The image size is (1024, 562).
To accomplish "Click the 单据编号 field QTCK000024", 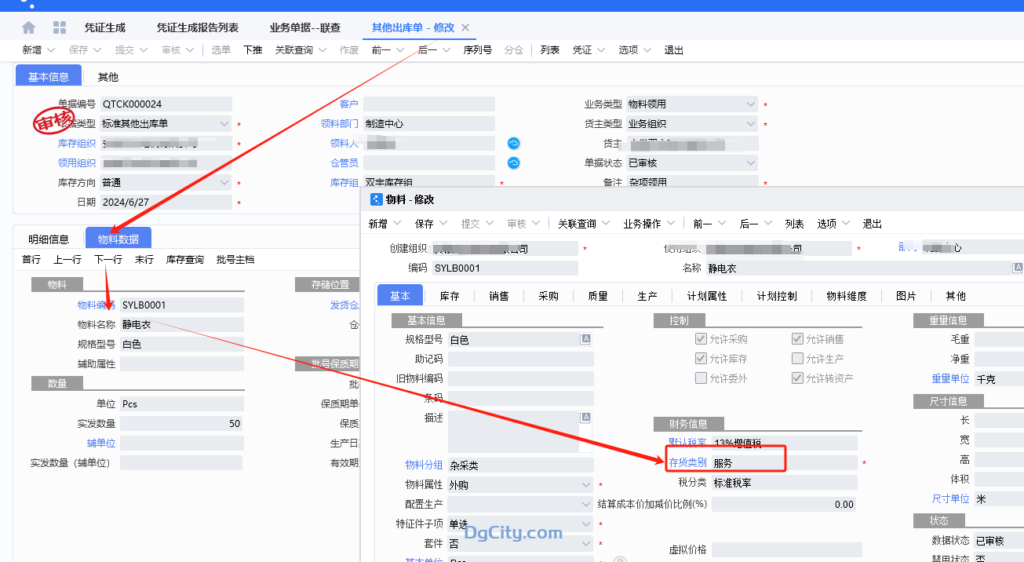I will (x=166, y=104).
